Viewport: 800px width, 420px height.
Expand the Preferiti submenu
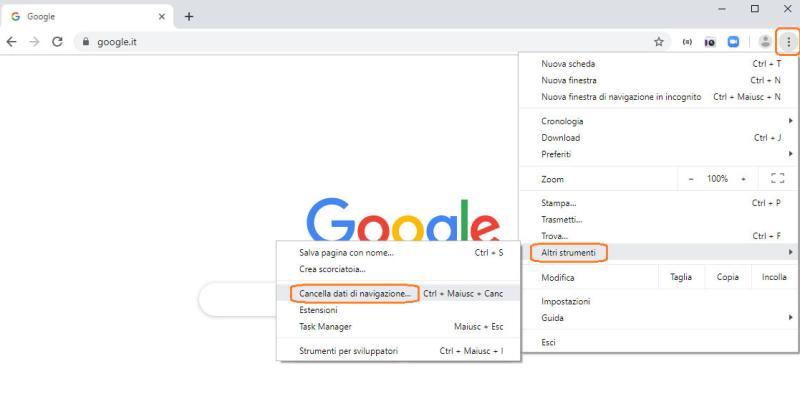pos(659,154)
